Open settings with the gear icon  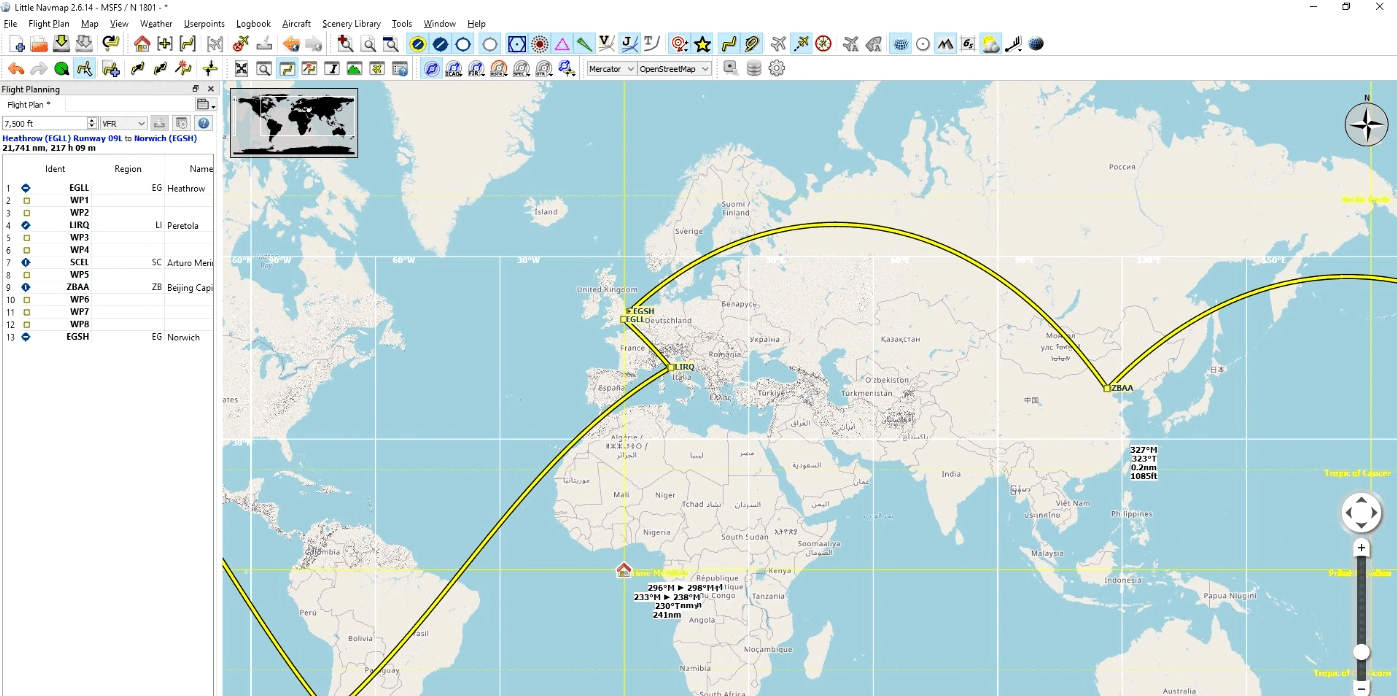point(777,69)
